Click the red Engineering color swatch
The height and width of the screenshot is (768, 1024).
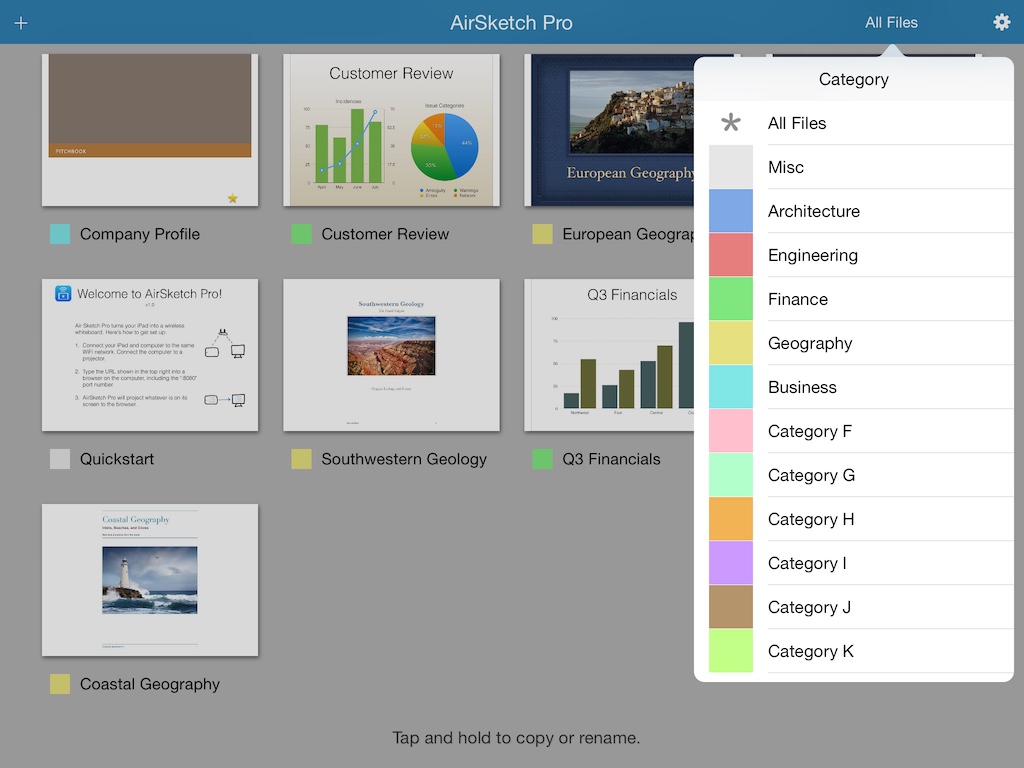[731, 255]
